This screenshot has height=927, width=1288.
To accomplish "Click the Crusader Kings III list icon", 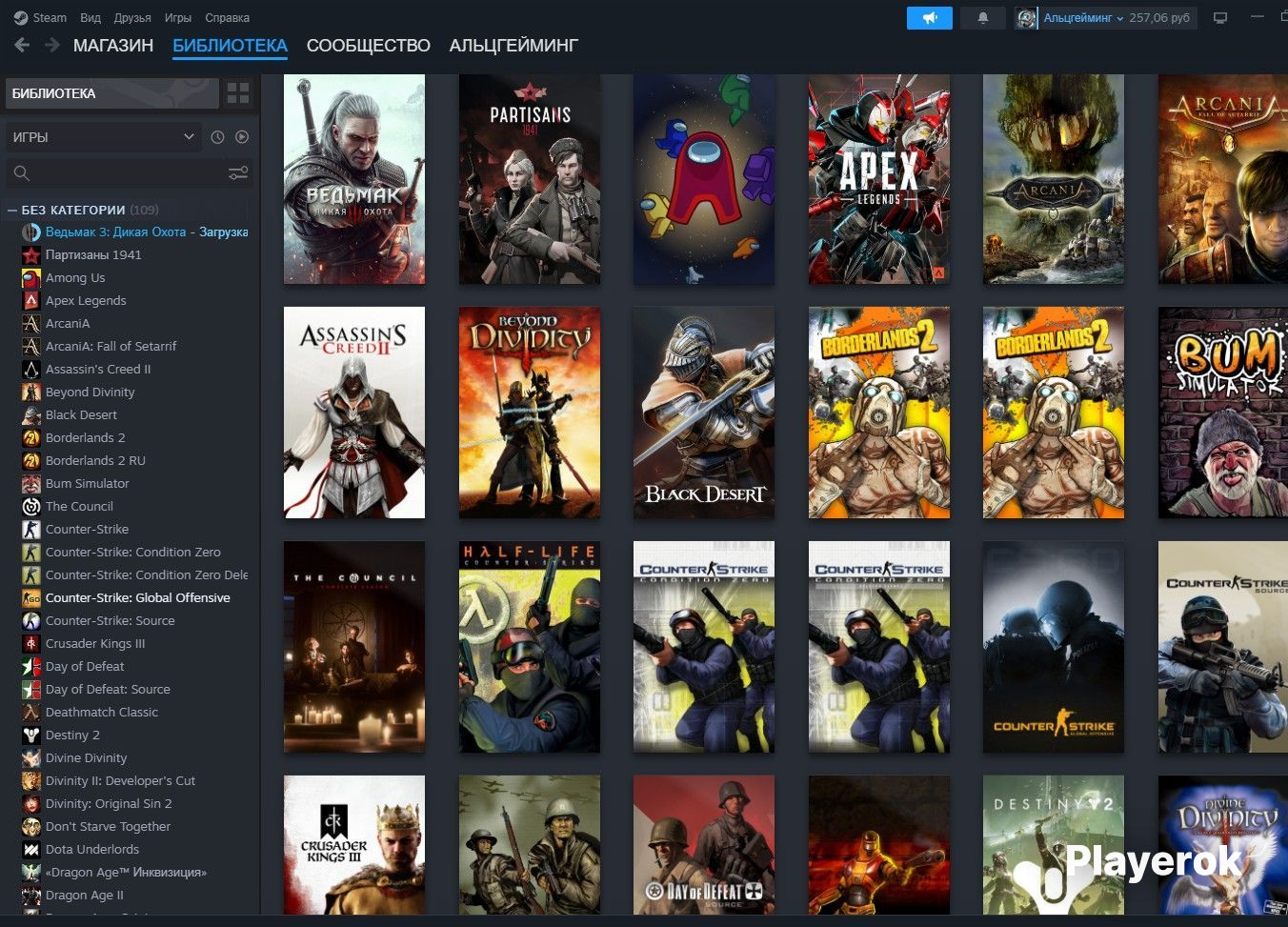I will pyautogui.click(x=30, y=644).
